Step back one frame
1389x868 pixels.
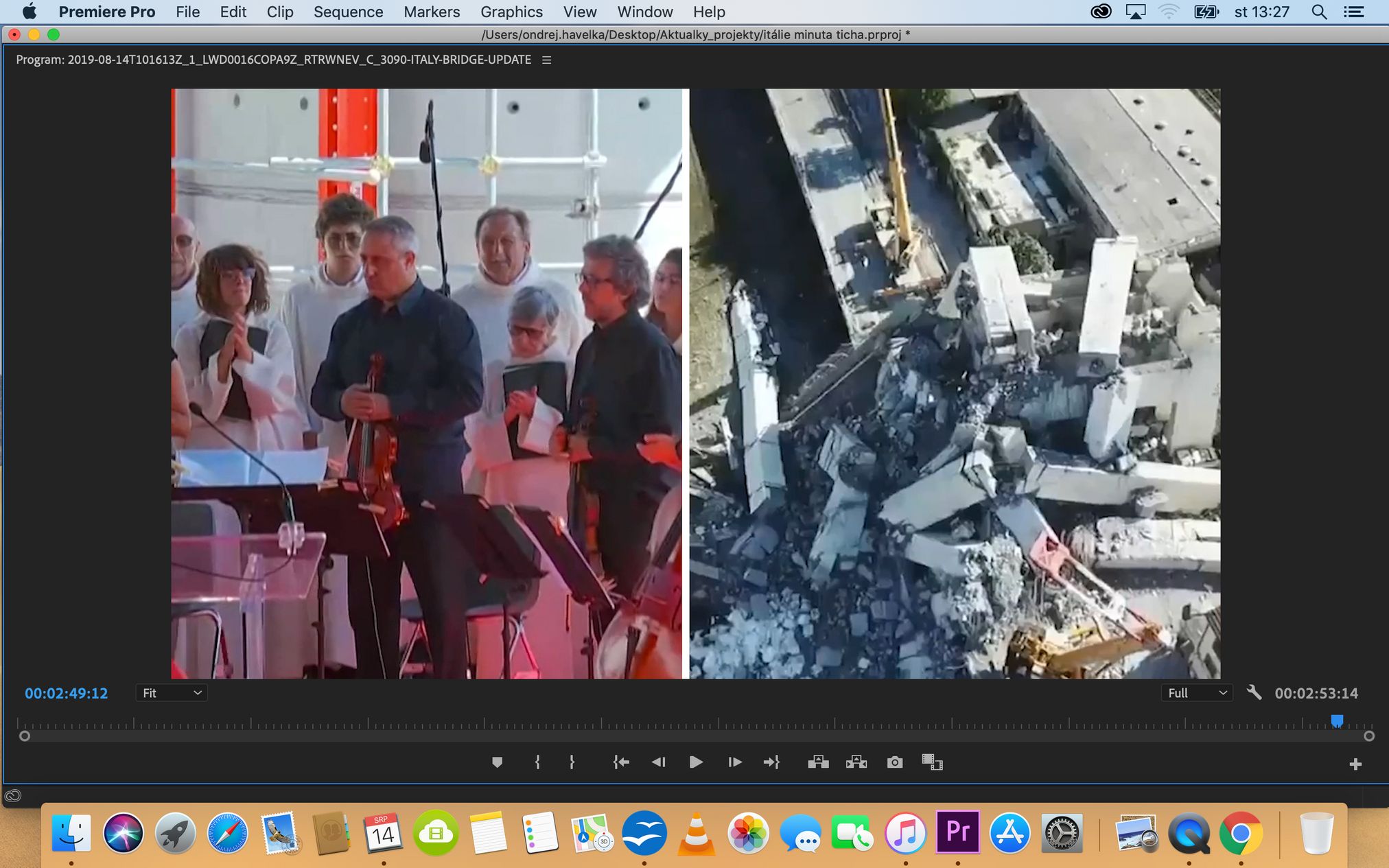coord(658,762)
